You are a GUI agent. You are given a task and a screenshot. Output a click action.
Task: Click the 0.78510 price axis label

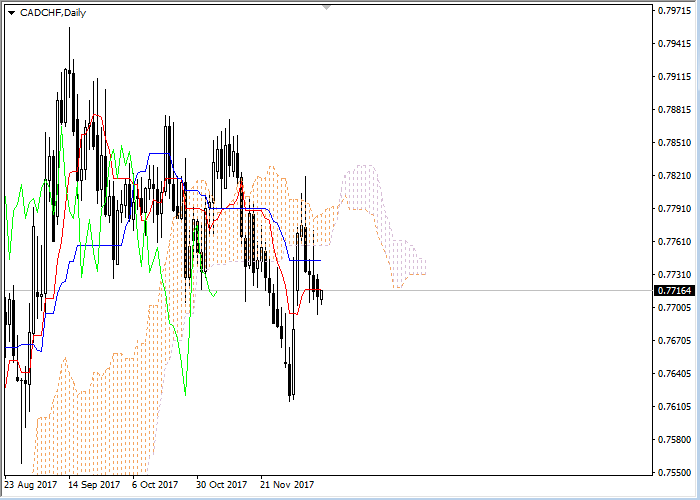click(x=675, y=142)
